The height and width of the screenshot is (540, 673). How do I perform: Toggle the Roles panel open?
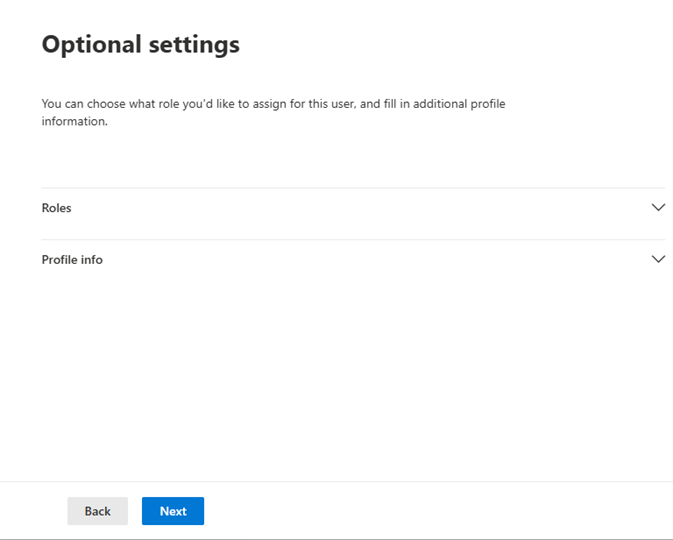tap(353, 208)
